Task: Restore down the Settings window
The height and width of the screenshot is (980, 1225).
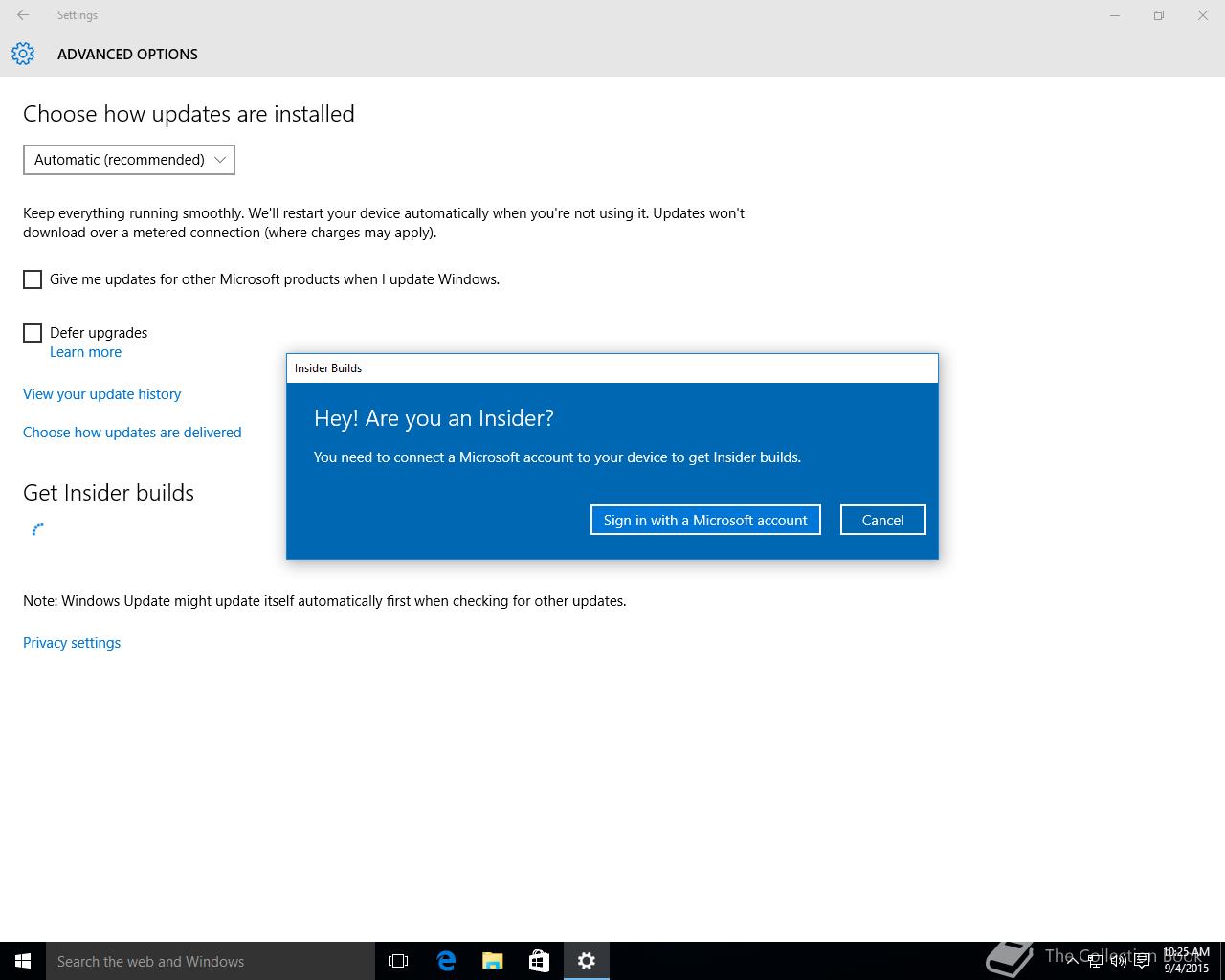Action: 1159,15
